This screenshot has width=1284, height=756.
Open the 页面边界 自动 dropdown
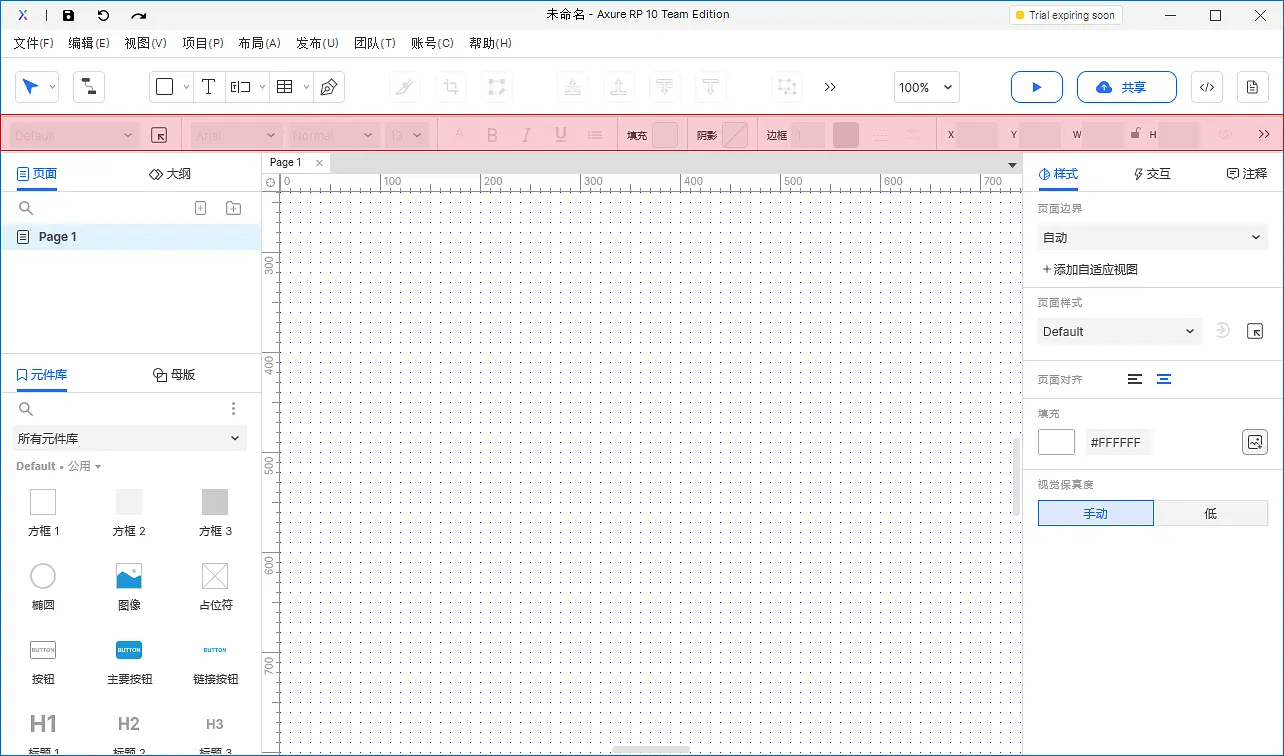click(x=1152, y=237)
